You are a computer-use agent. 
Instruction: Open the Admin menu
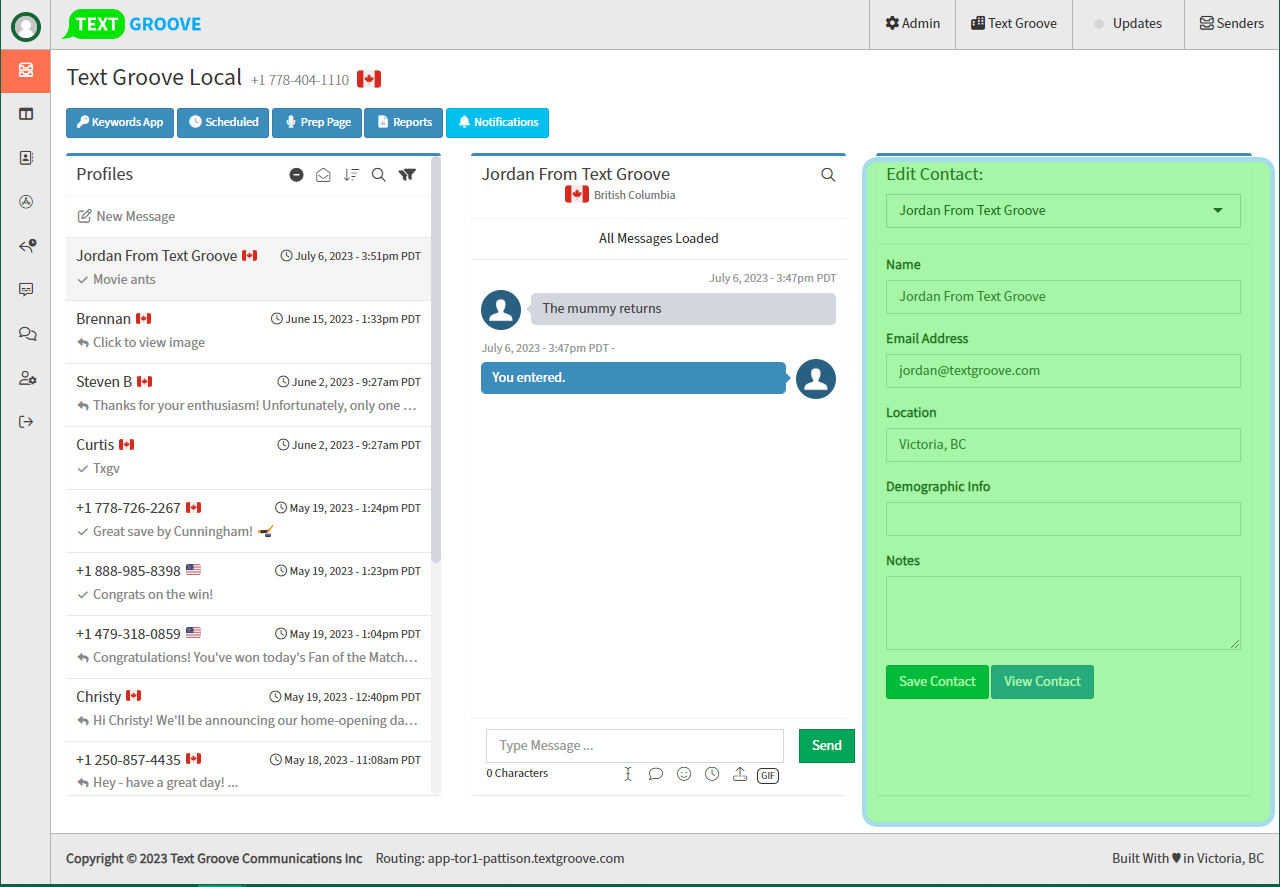pos(913,24)
